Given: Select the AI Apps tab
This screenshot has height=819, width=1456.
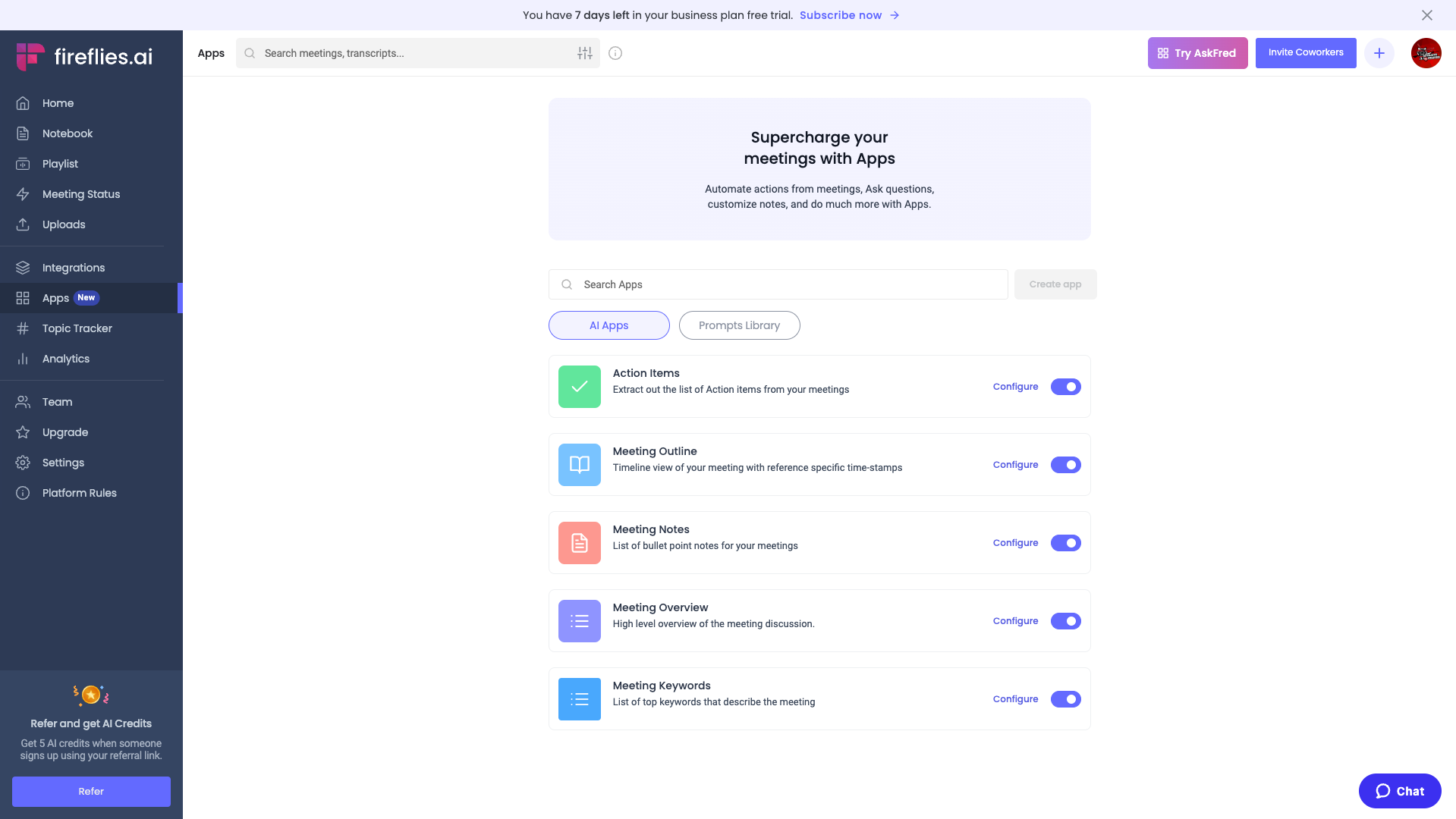Looking at the screenshot, I should [x=609, y=325].
